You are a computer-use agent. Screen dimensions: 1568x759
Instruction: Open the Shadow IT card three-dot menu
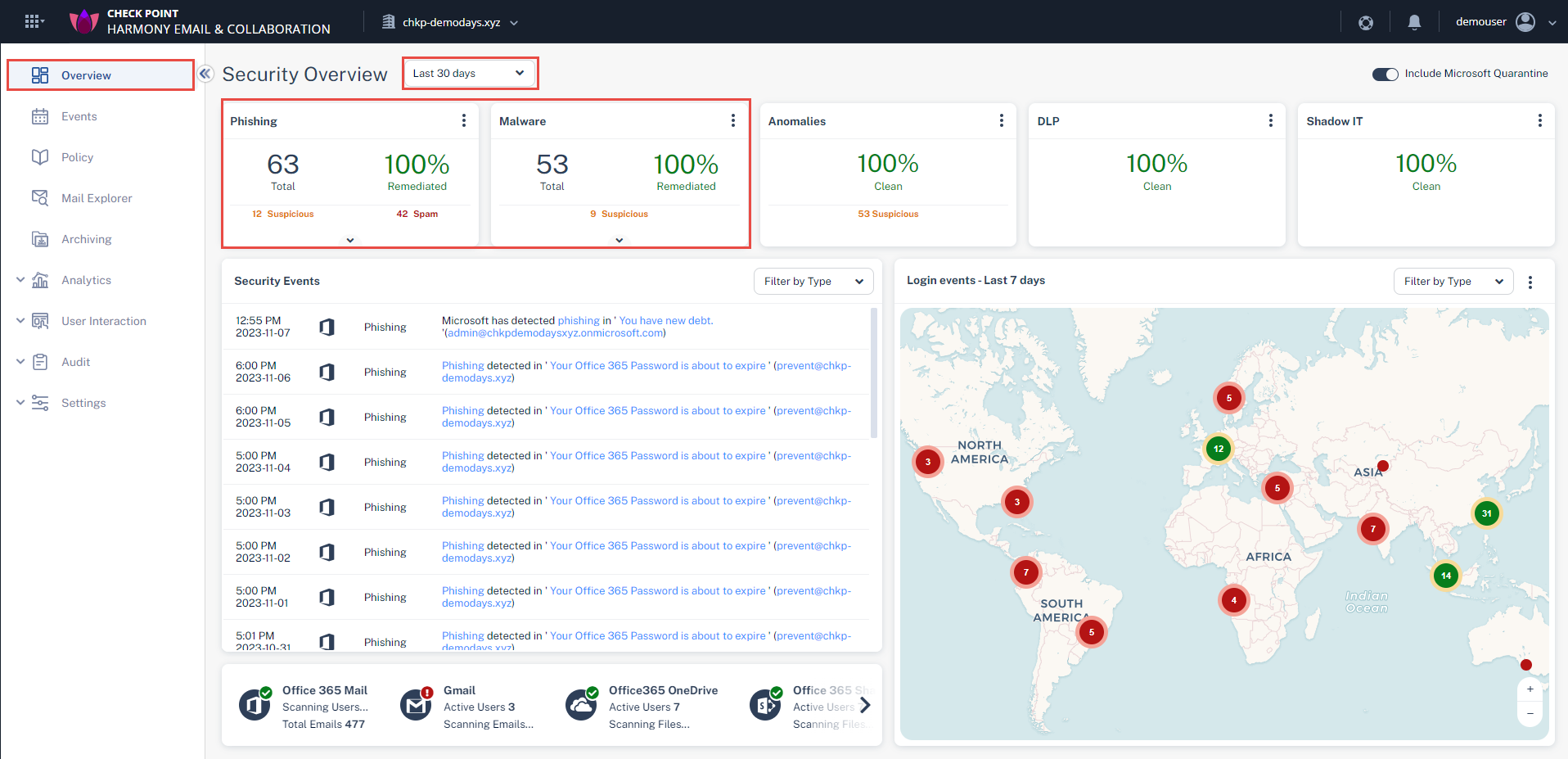click(x=1540, y=120)
